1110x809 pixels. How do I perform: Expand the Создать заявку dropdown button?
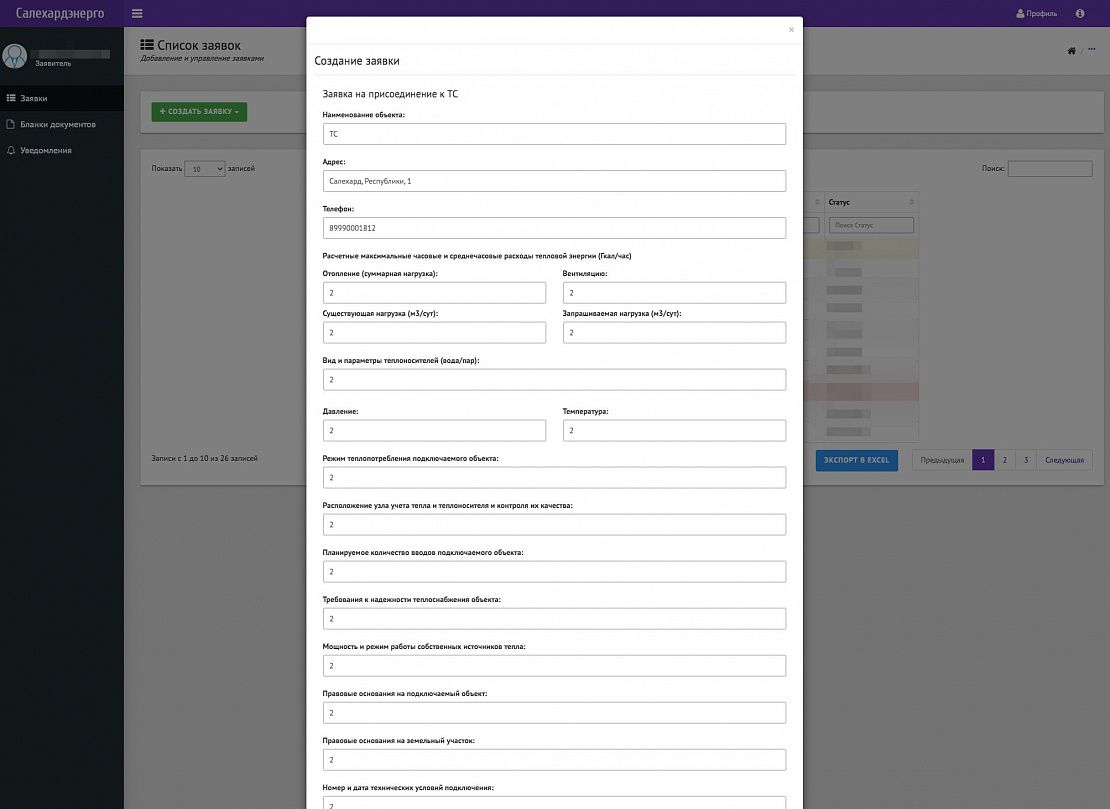pyautogui.click(x=199, y=112)
